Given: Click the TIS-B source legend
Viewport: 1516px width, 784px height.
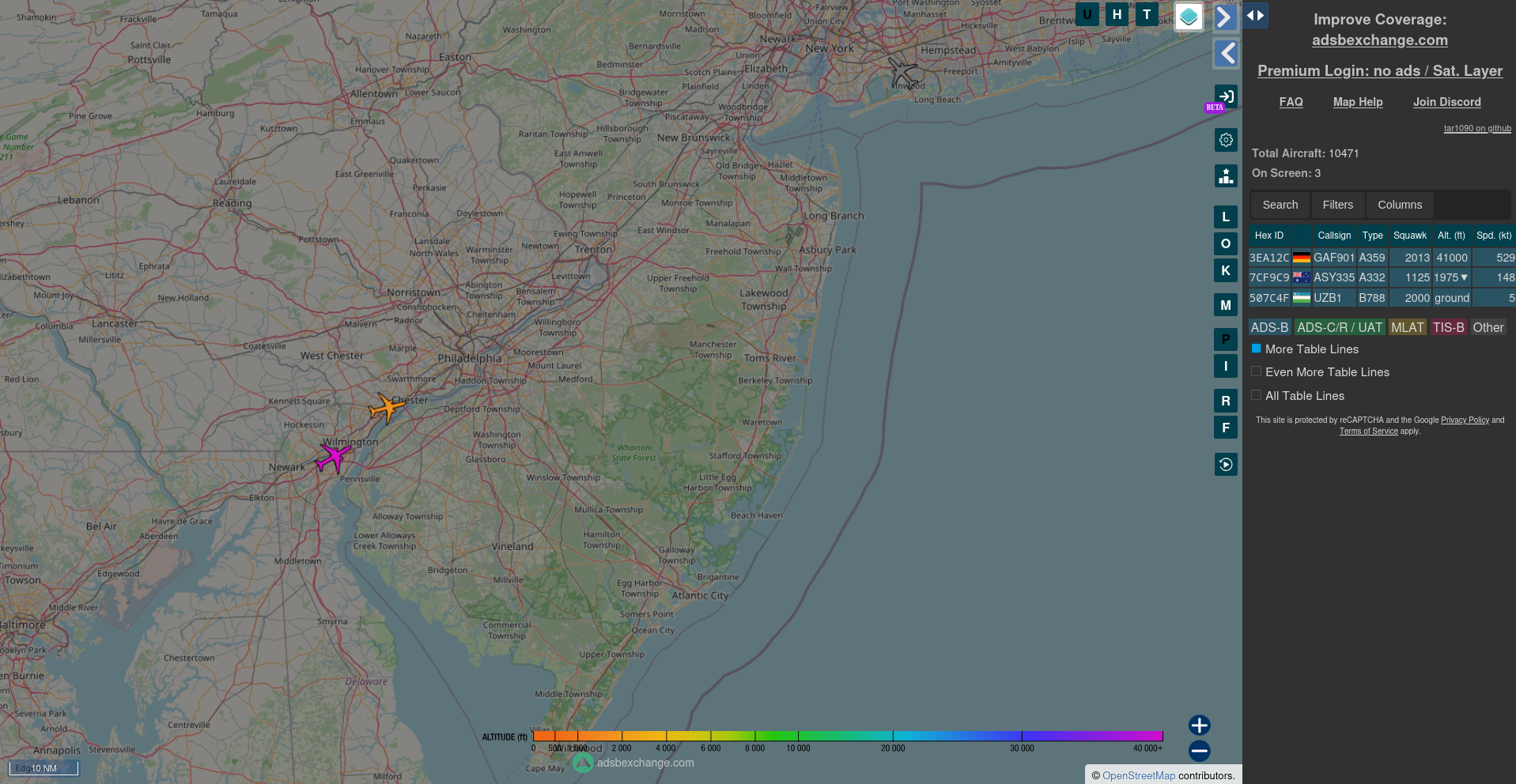Looking at the screenshot, I should click(x=1448, y=327).
